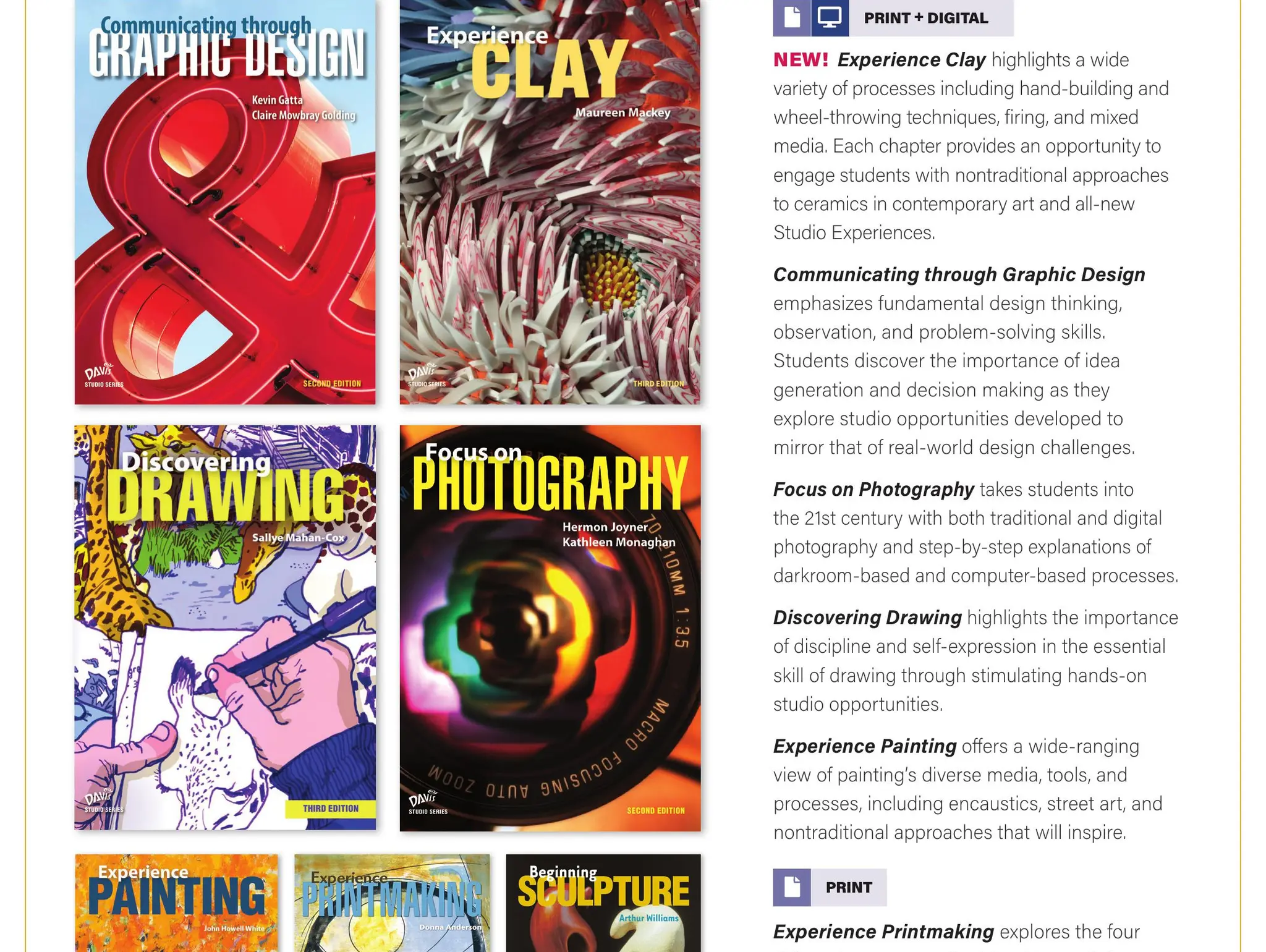Click the Davis Studio Series logo on Graphic Design cover

103,375
